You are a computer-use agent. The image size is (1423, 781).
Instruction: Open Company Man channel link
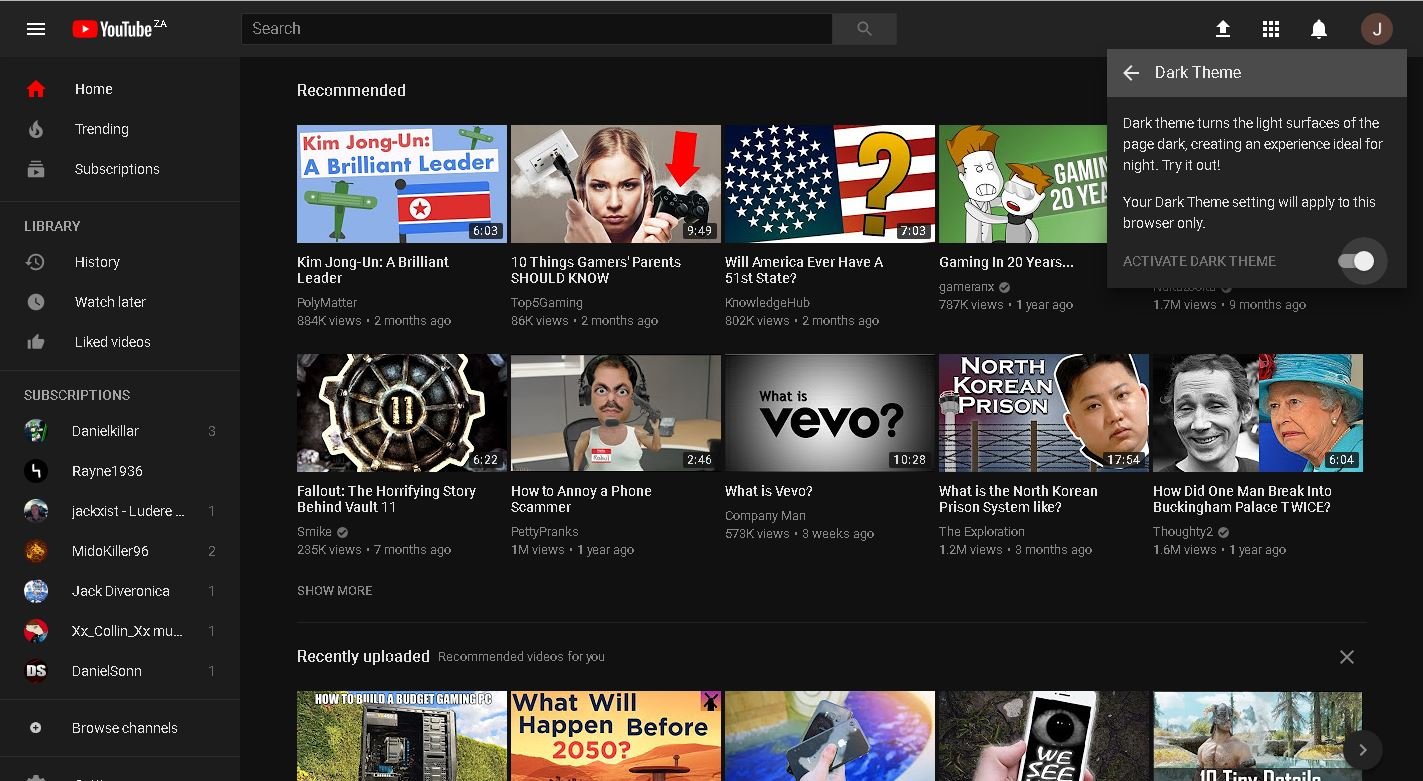(x=765, y=516)
